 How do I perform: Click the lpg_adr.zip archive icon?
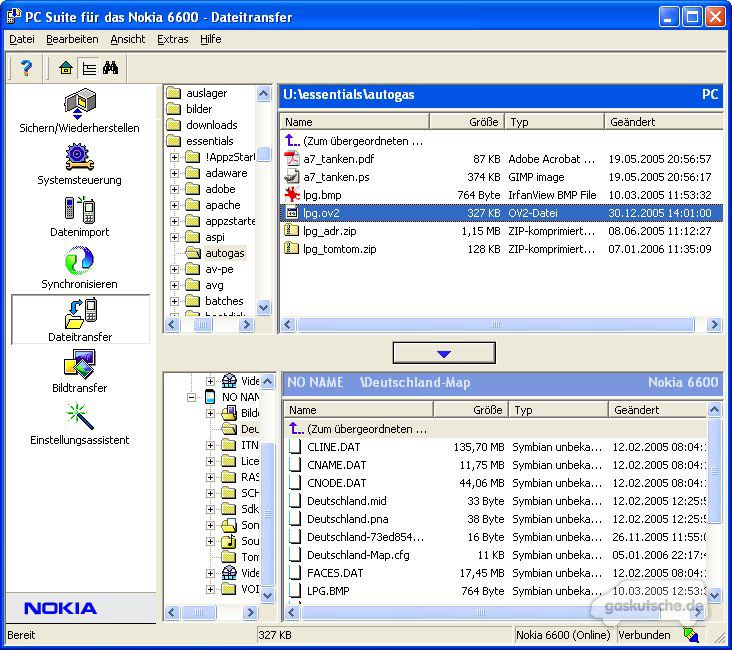pyautogui.click(x=292, y=231)
